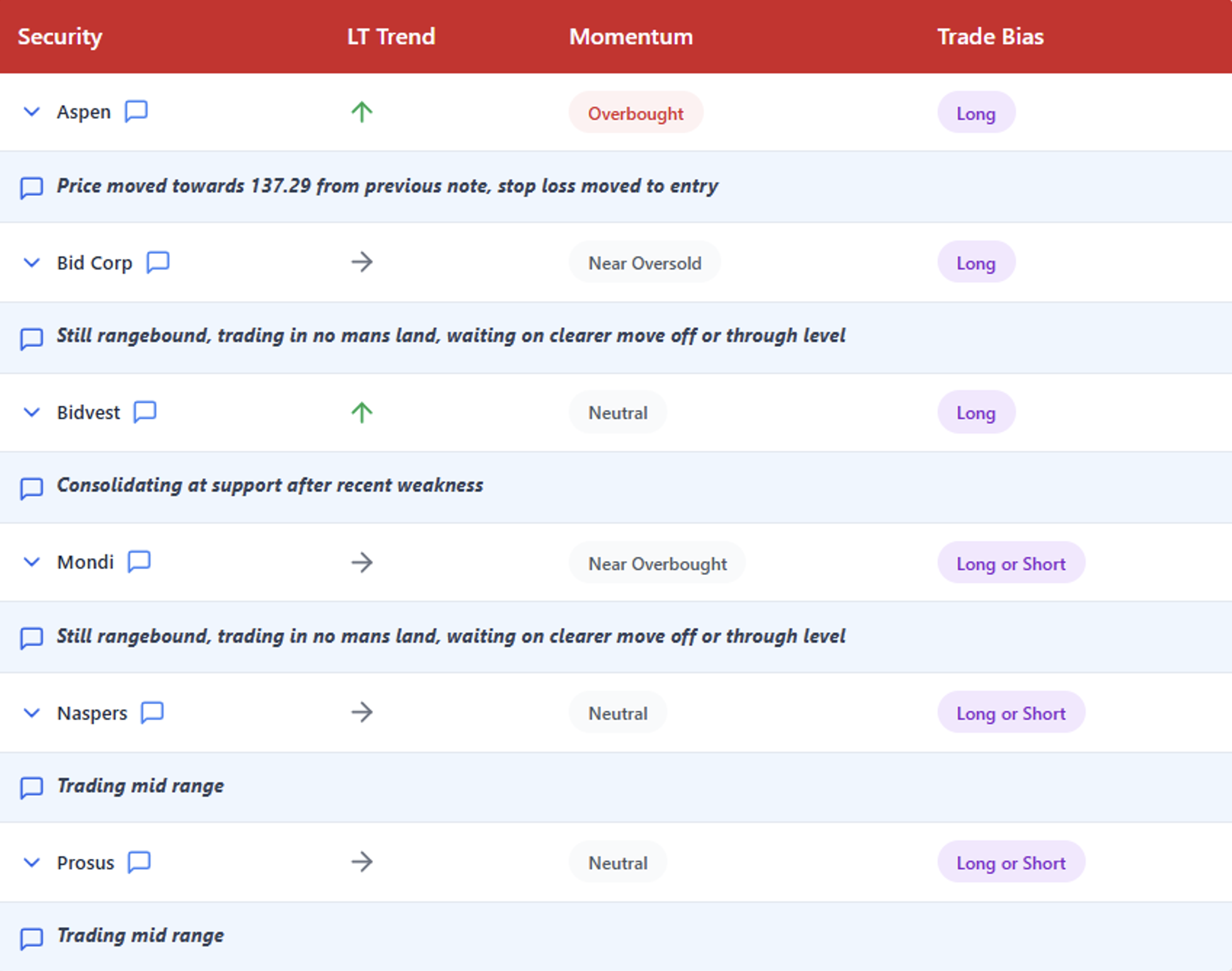Viewport: 1232px width, 971px height.
Task: Click the comment icon next to Aspen
Action: [136, 111]
